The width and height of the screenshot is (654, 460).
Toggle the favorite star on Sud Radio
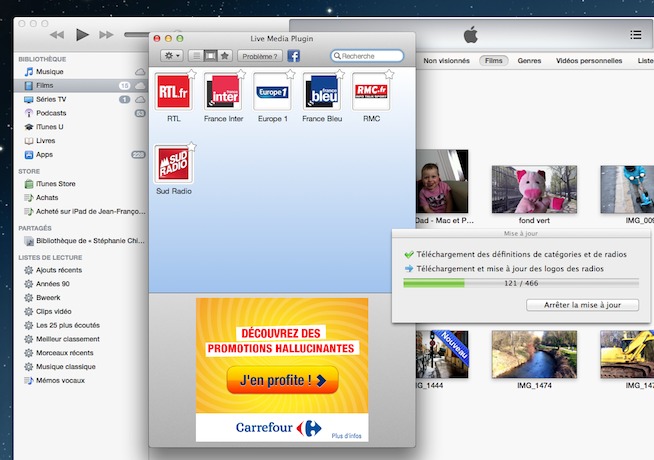click(191, 146)
